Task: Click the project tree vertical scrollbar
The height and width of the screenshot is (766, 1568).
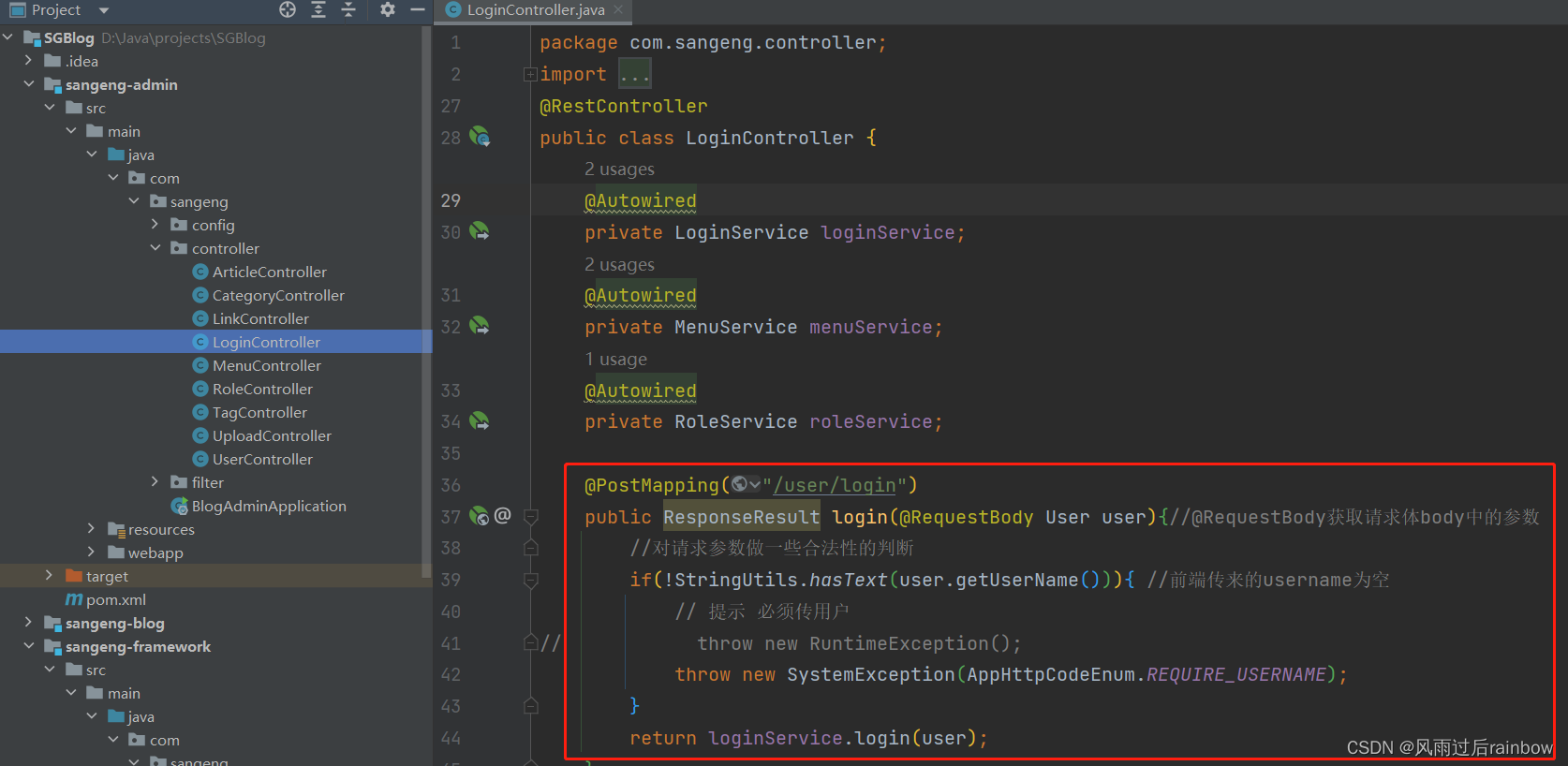Action: click(x=427, y=300)
